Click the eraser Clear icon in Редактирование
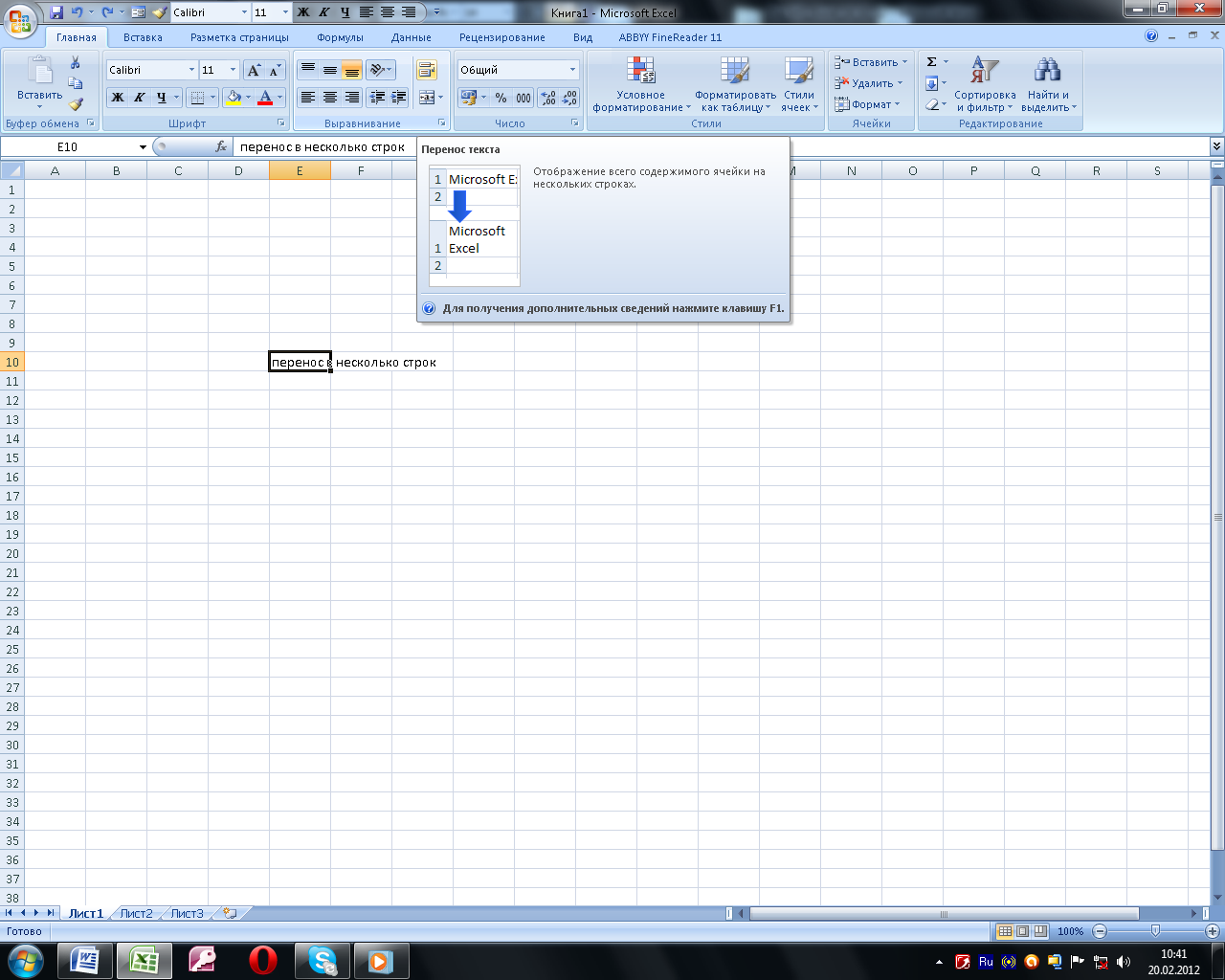The image size is (1225, 980). pyautogui.click(x=931, y=104)
